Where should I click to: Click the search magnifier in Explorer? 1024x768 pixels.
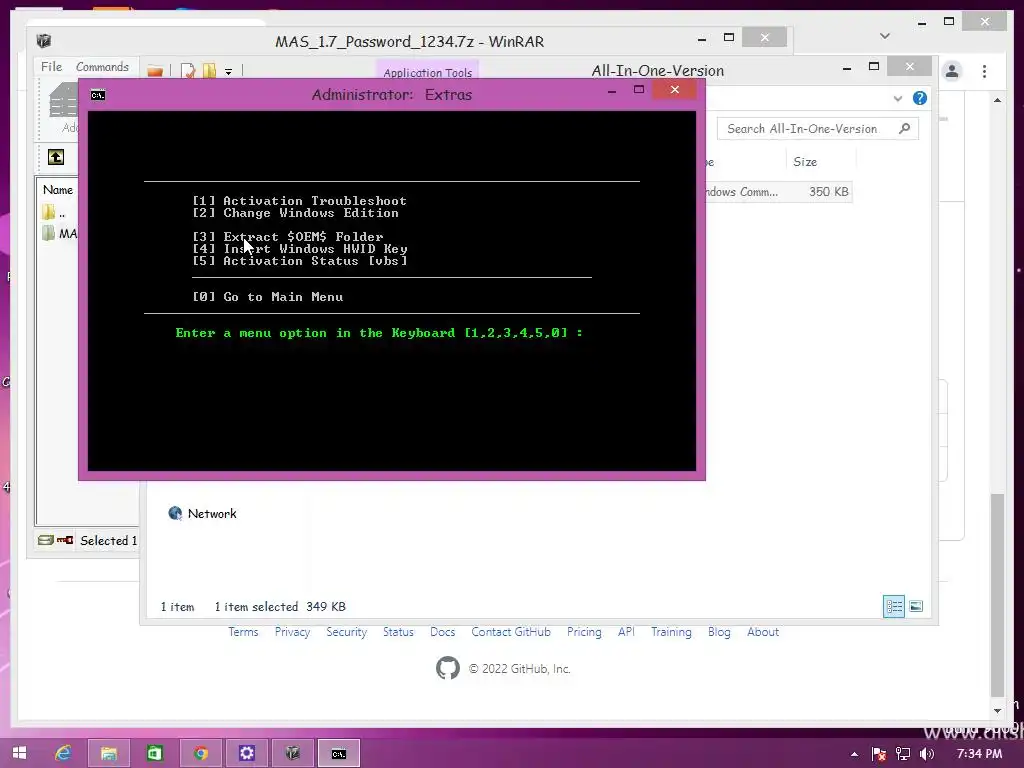tap(904, 128)
